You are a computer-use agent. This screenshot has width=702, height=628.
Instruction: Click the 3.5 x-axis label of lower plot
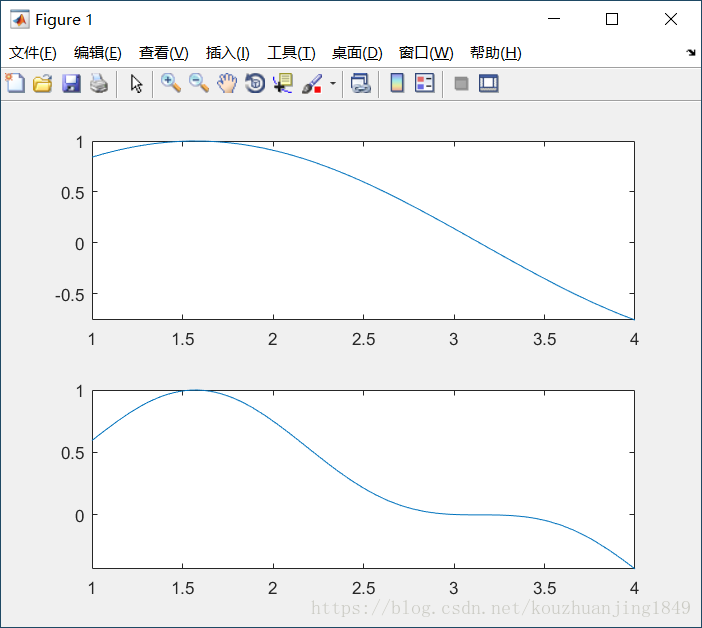[544, 588]
